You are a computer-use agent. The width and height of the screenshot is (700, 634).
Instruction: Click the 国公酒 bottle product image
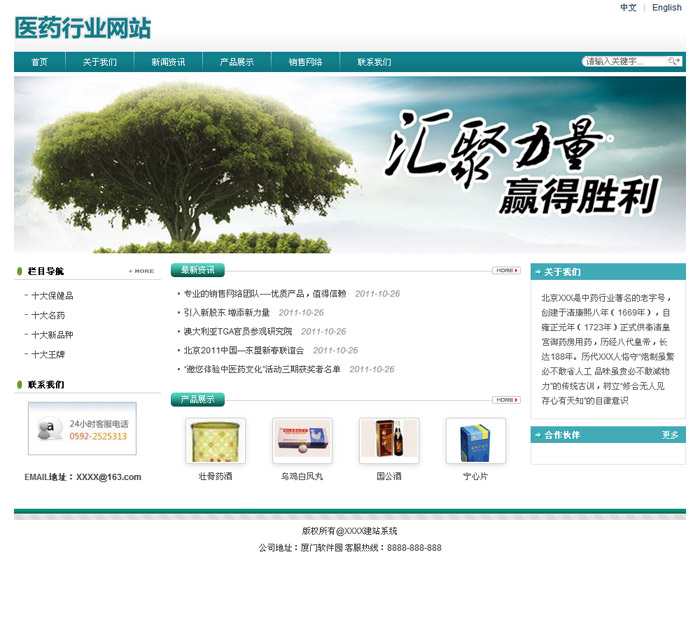pyautogui.click(x=389, y=441)
